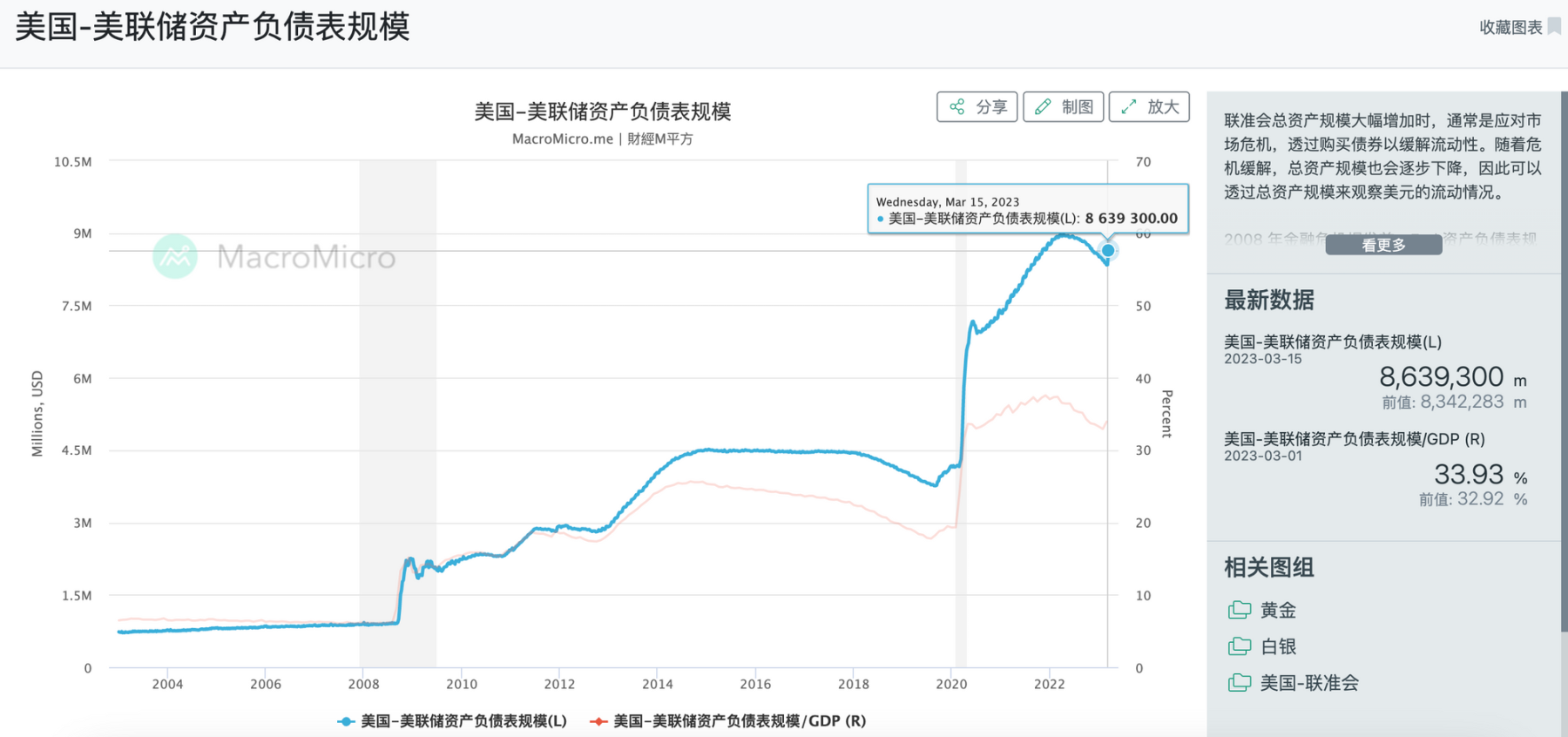Click the MacroMicro.me chart subtitle
The height and width of the screenshot is (737, 1568).
(602, 139)
